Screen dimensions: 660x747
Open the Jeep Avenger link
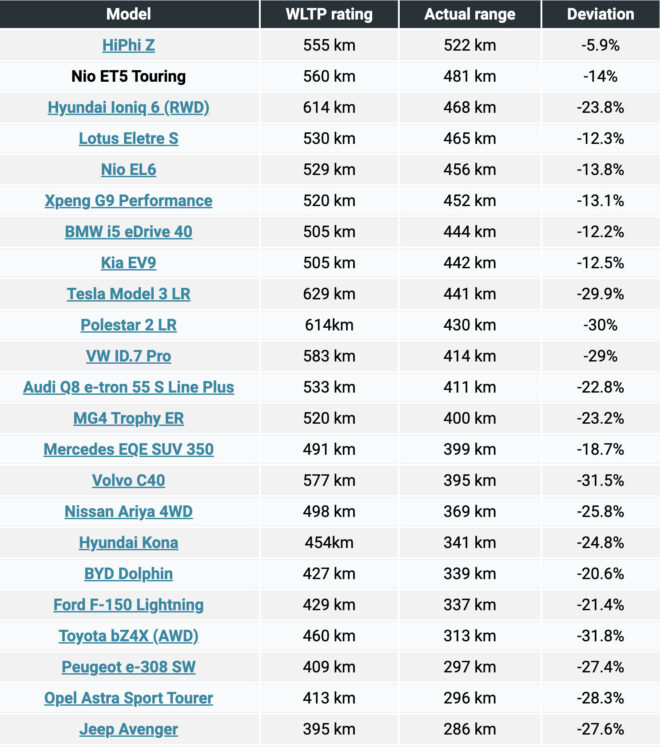pyautogui.click(x=128, y=729)
